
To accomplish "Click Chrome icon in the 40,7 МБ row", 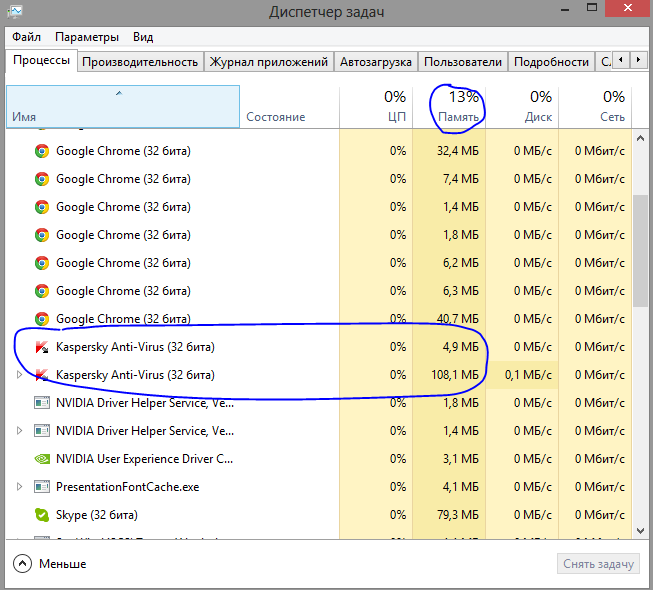I will click(42, 319).
